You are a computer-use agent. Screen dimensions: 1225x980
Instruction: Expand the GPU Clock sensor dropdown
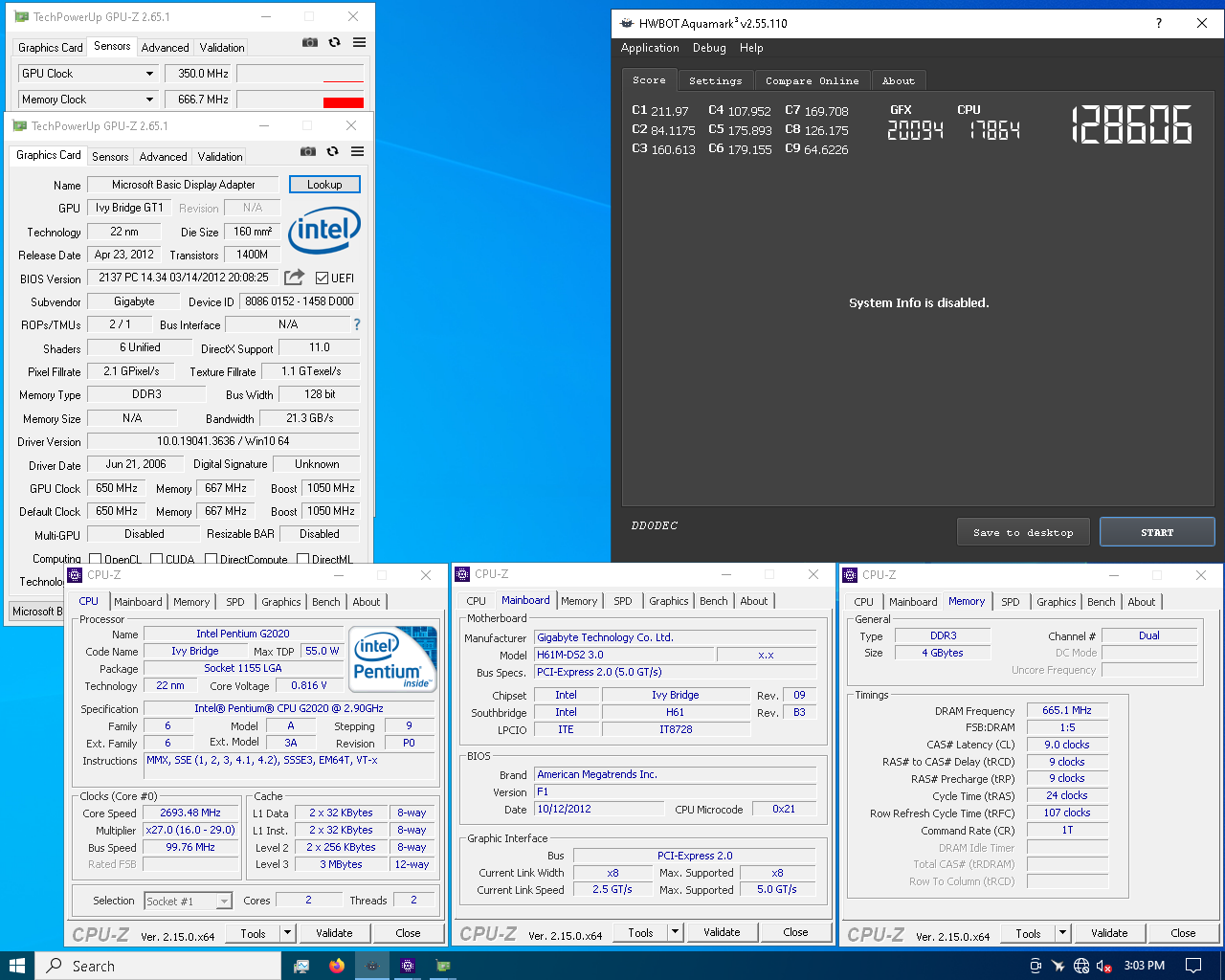[x=149, y=74]
